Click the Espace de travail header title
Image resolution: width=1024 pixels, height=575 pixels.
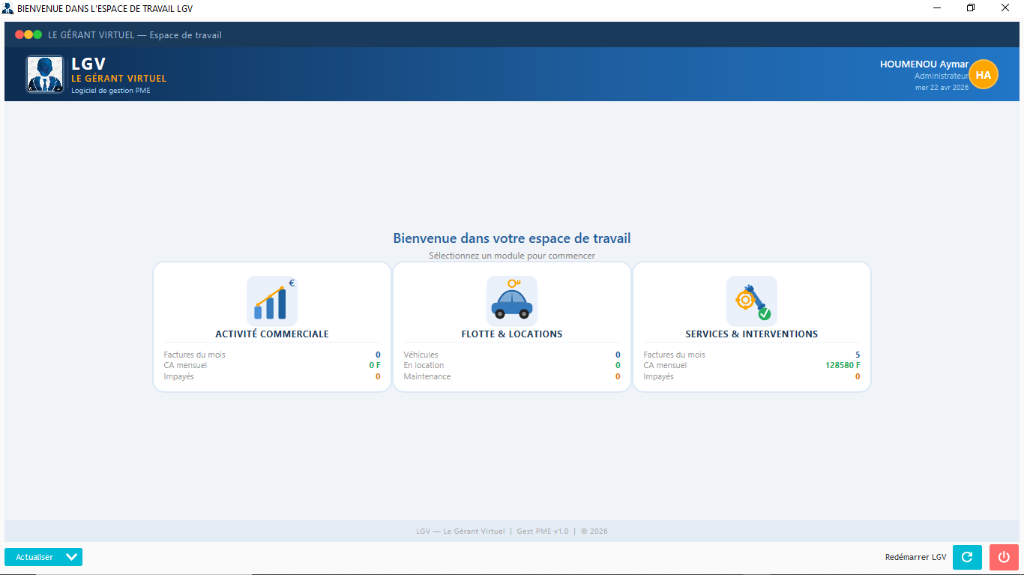pos(185,35)
